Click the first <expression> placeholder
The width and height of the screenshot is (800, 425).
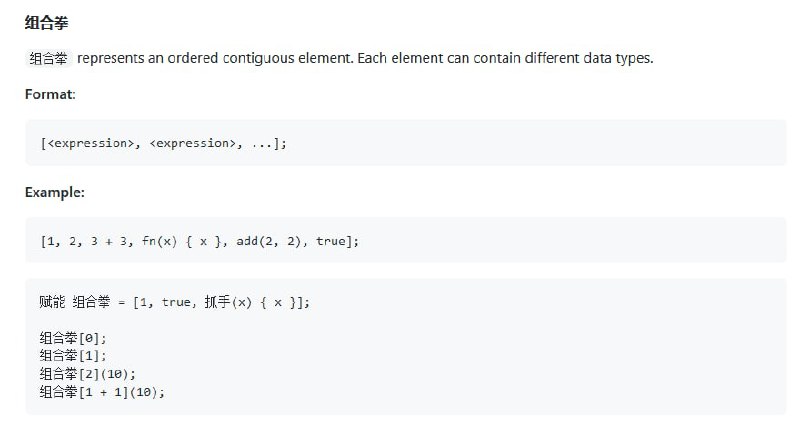(91, 143)
